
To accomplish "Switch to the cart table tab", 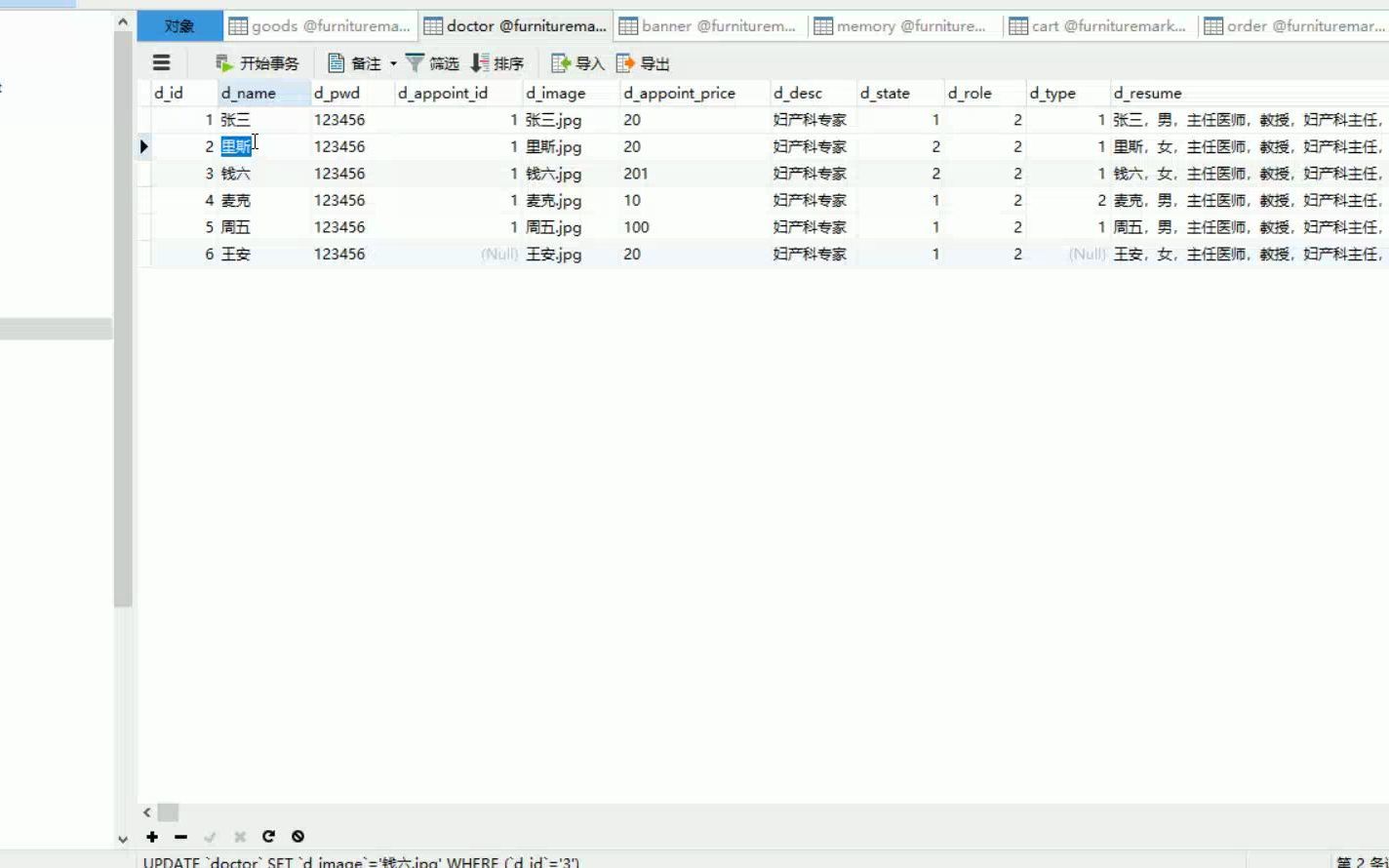I will (1100, 26).
